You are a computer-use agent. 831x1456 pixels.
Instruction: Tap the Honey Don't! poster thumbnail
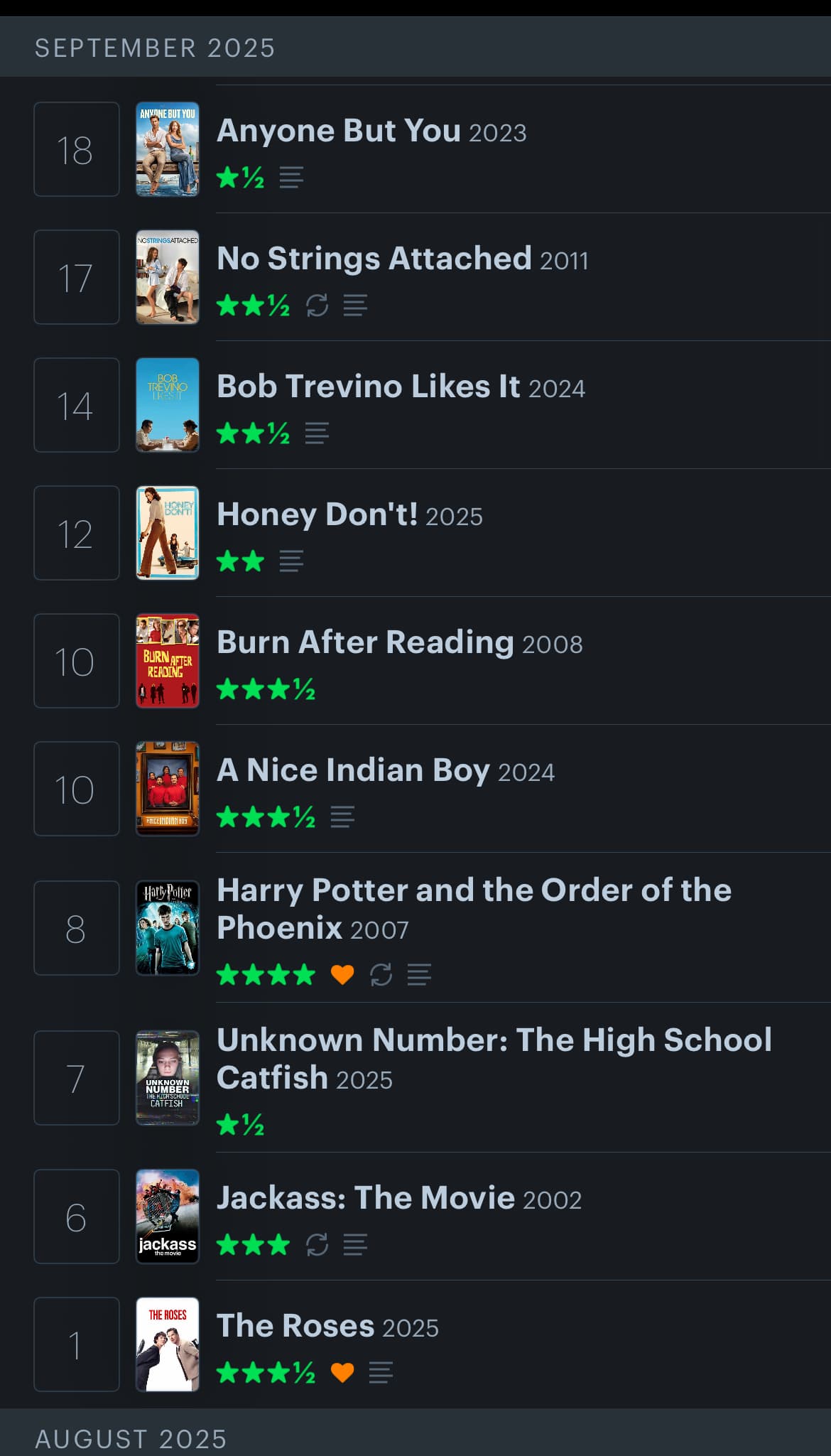tap(168, 533)
